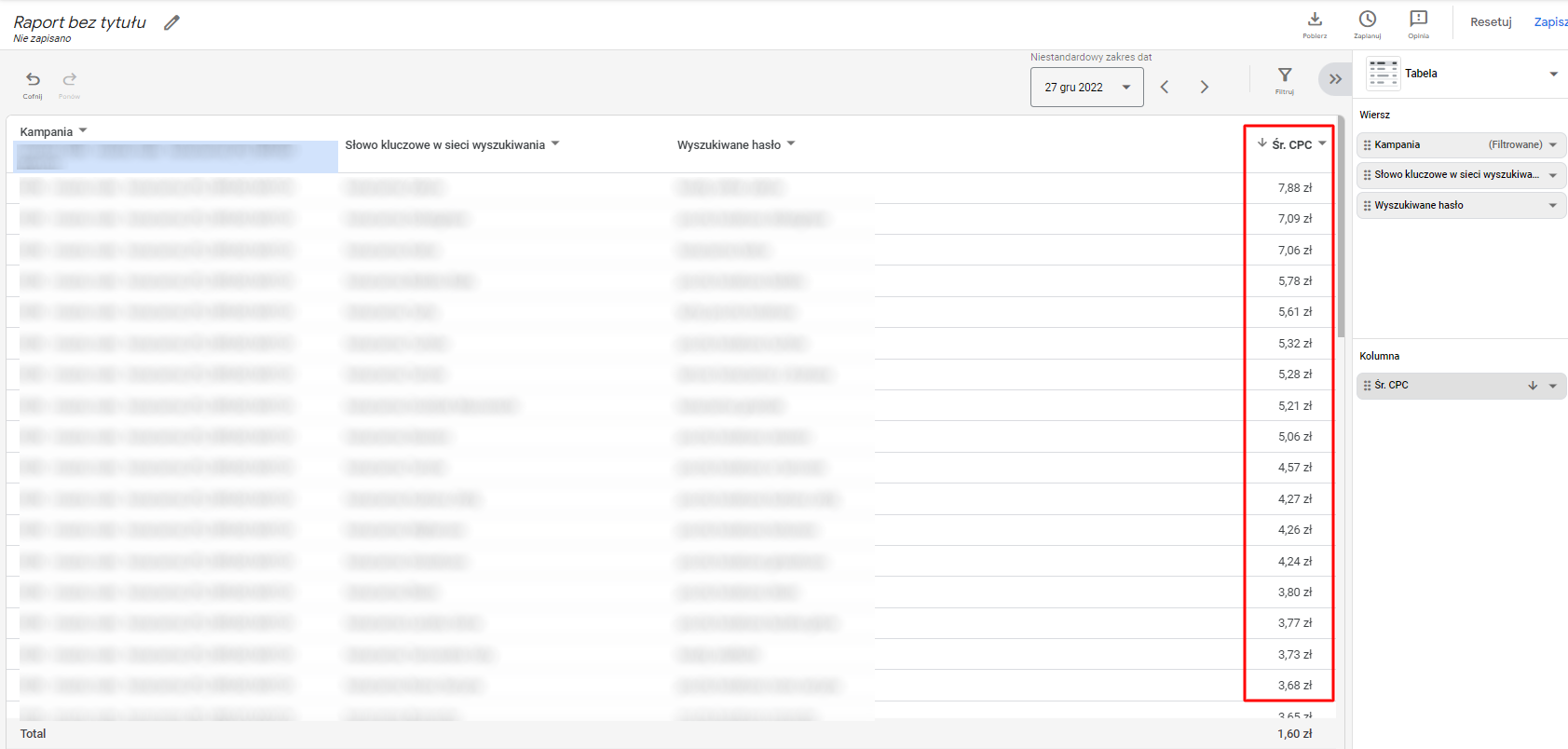Click the Kolumna section label
Viewport: 1568px width, 749px height.
click(x=1379, y=357)
